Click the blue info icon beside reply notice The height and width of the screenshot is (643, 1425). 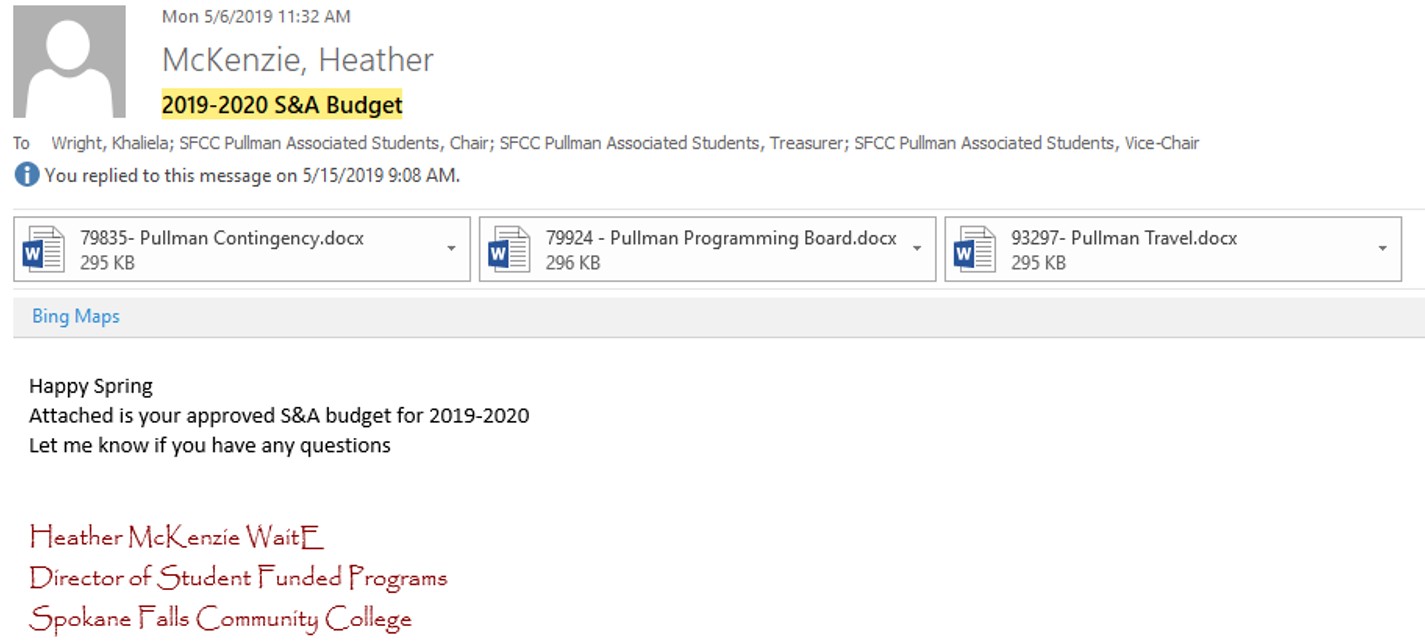click(x=27, y=175)
